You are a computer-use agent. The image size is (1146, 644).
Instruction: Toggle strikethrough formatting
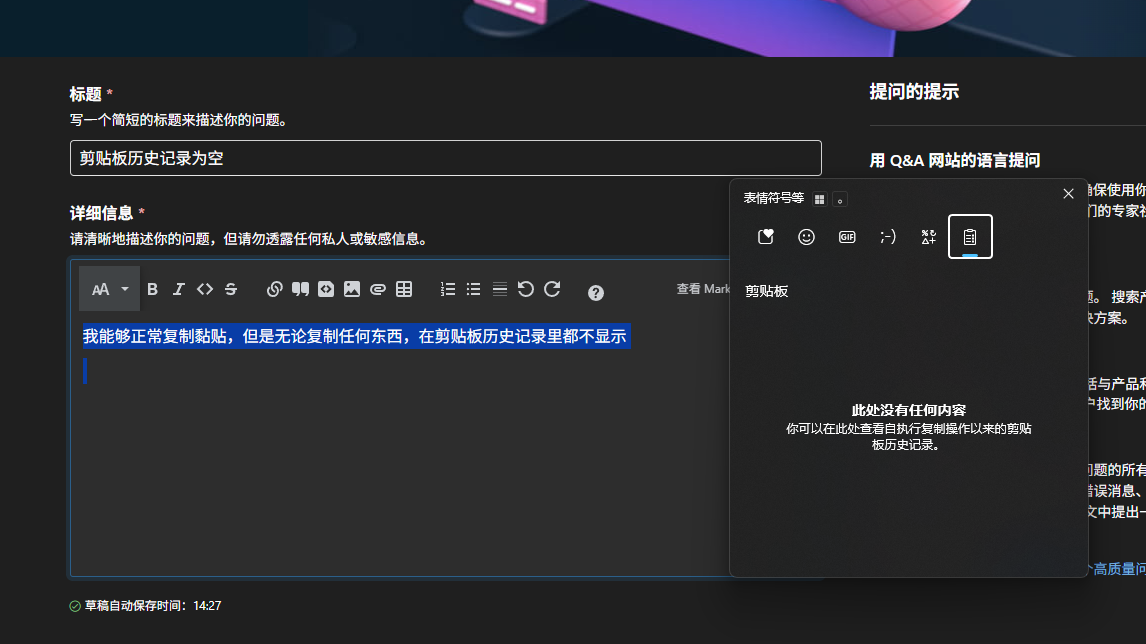[231, 289]
